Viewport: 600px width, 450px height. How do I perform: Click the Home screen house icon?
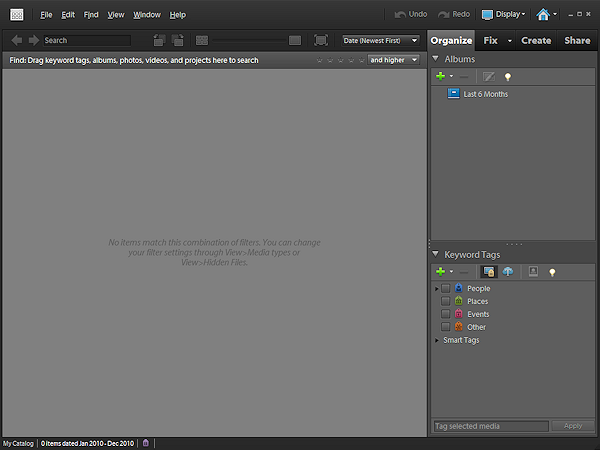tap(542, 15)
